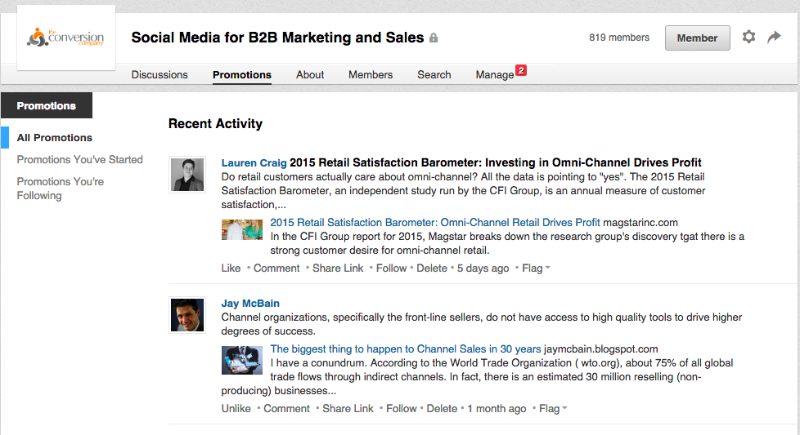The image size is (800, 435).
Task: Open the group settings gear icon
Action: point(748,37)
